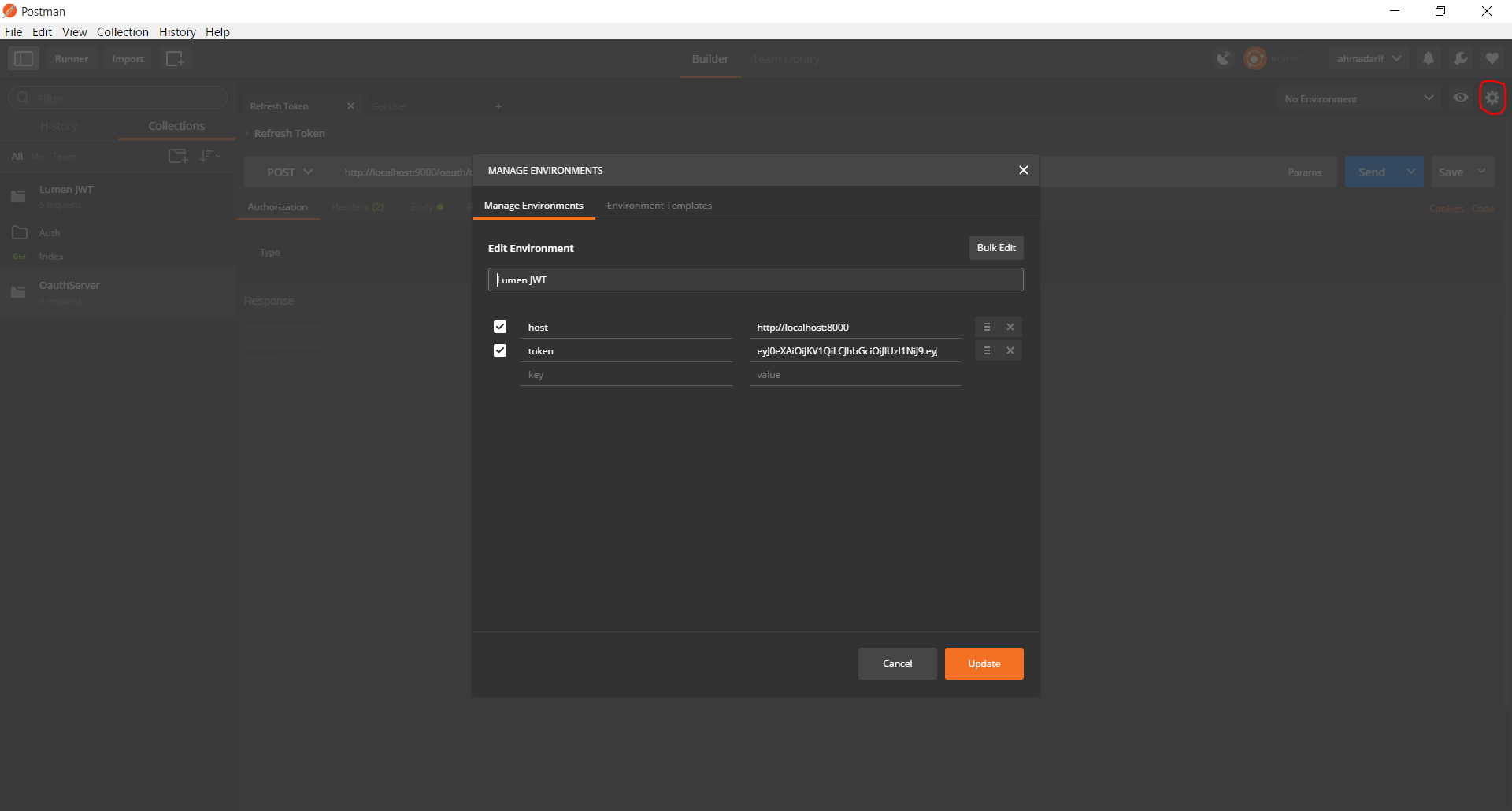Uncheck the token variable checkbox
This screenshot has height=811, width=1512.
pos(500,350)
